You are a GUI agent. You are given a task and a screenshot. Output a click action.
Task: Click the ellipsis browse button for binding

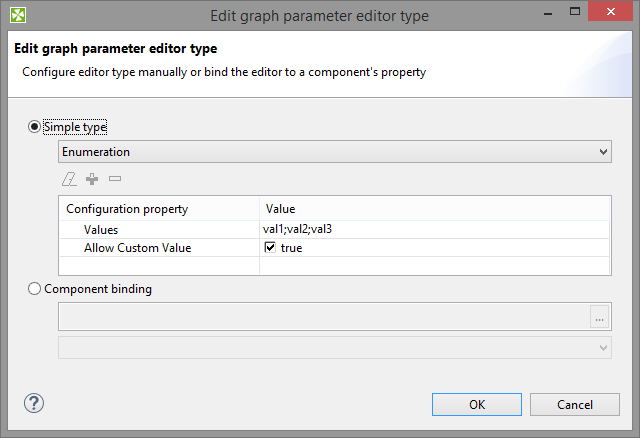coord(600,317)
